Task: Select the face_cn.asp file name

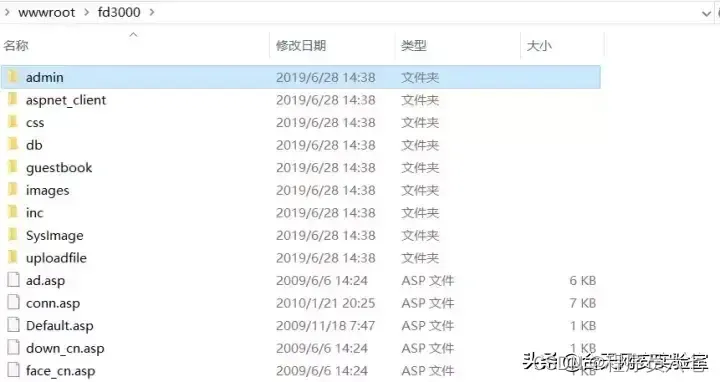Action: click(60, 371)
